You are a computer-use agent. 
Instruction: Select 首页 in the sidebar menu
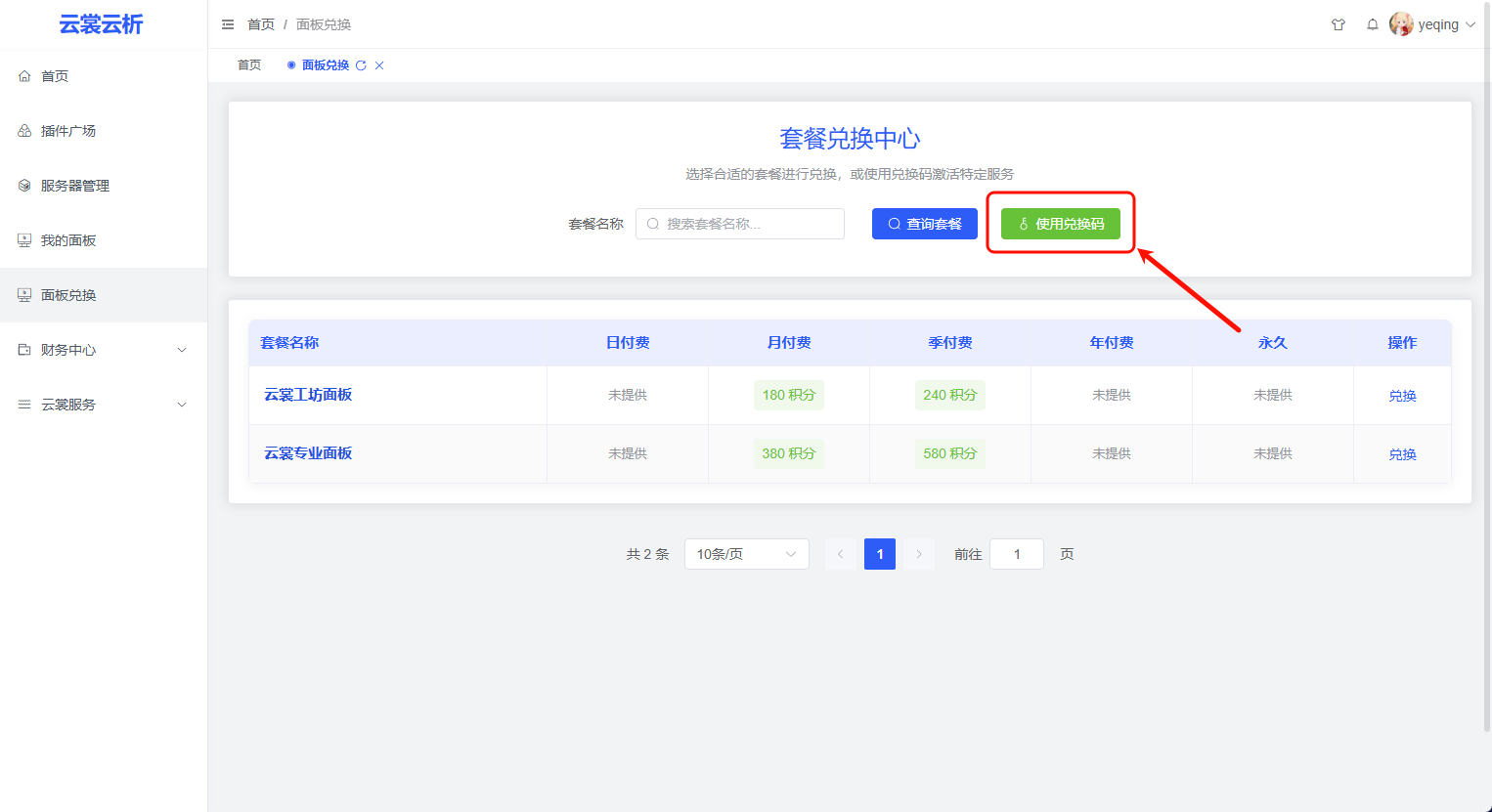pyautogui.click(x=55, y=76)
